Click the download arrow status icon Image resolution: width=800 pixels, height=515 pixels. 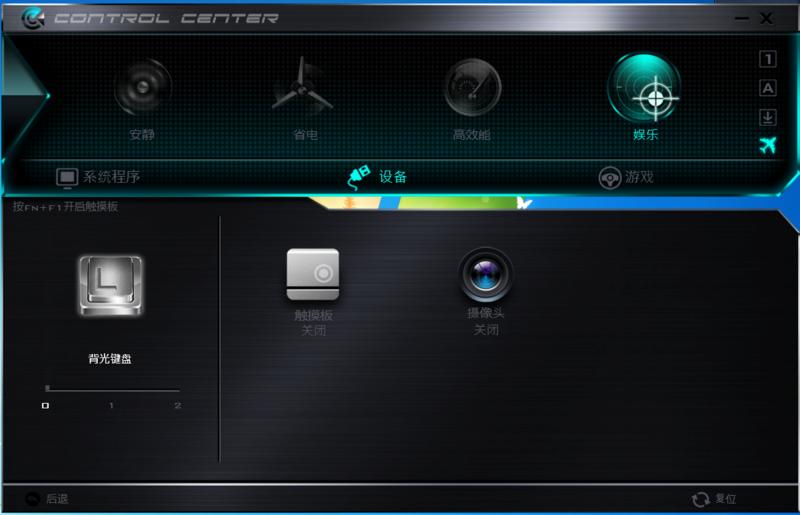tap(767, 117)
